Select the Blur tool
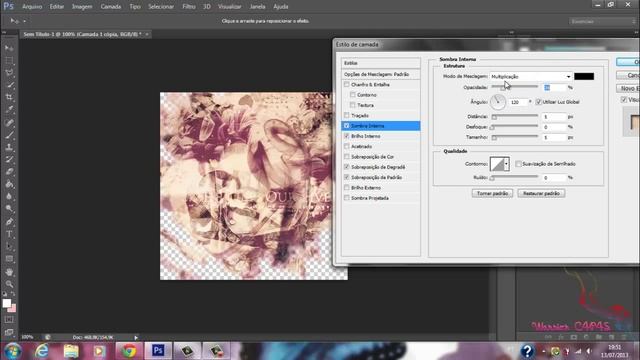This screenshot has height=360, width=640. pyautogui.click(x=9, y=196)
